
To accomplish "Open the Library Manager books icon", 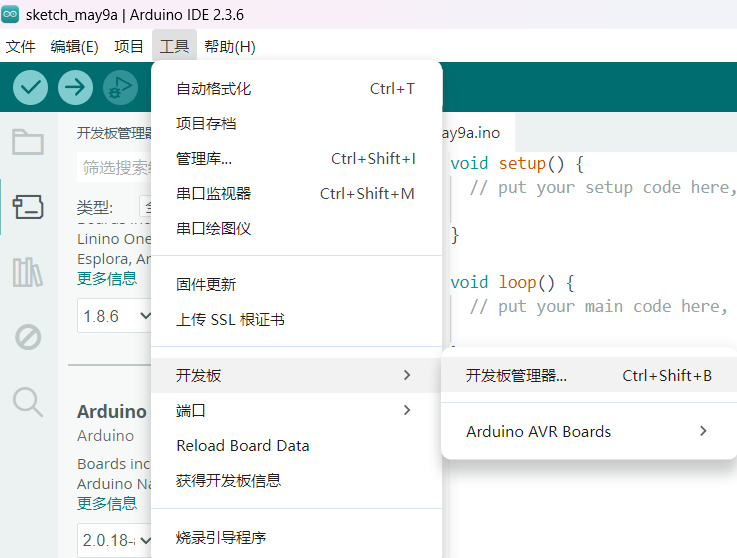I will coord(28,272).
